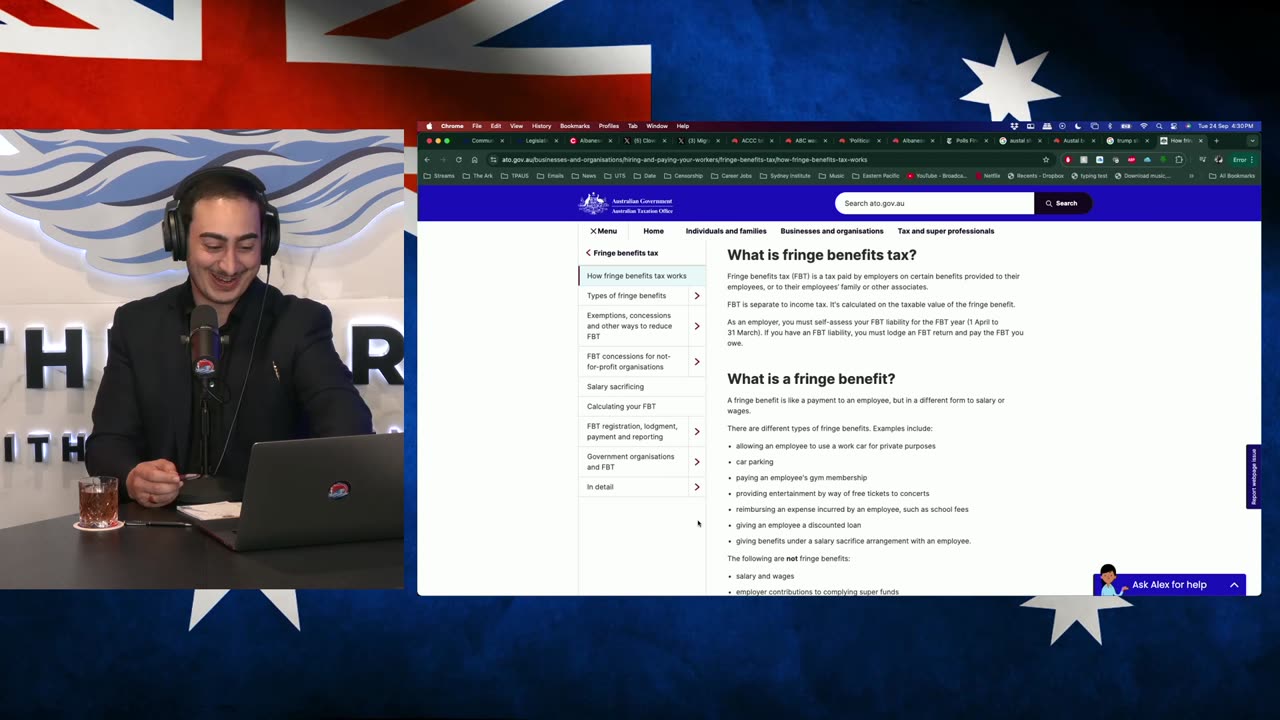Image resolution: width=1280 pixels, height=720 pixels.
Task: Open the Bookmarks menu
Action: (x=575, y=126)
